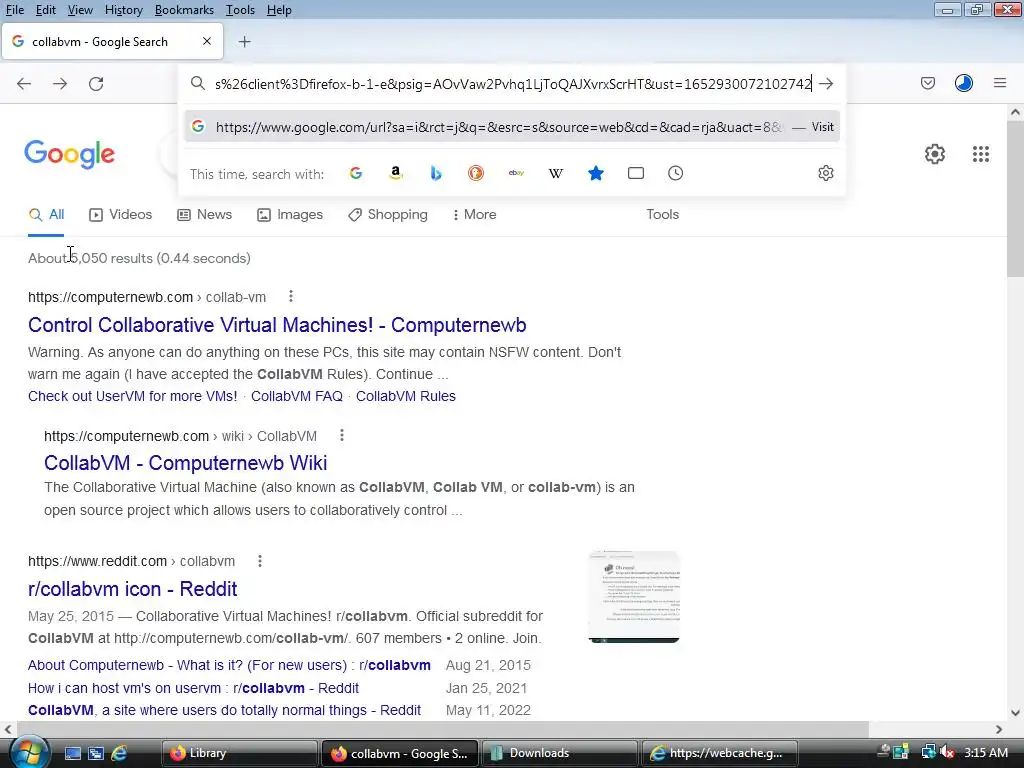The image size is (1024, 768).
Task: Open Control Collaborative Virtual Machines! result
Action: 277,325
